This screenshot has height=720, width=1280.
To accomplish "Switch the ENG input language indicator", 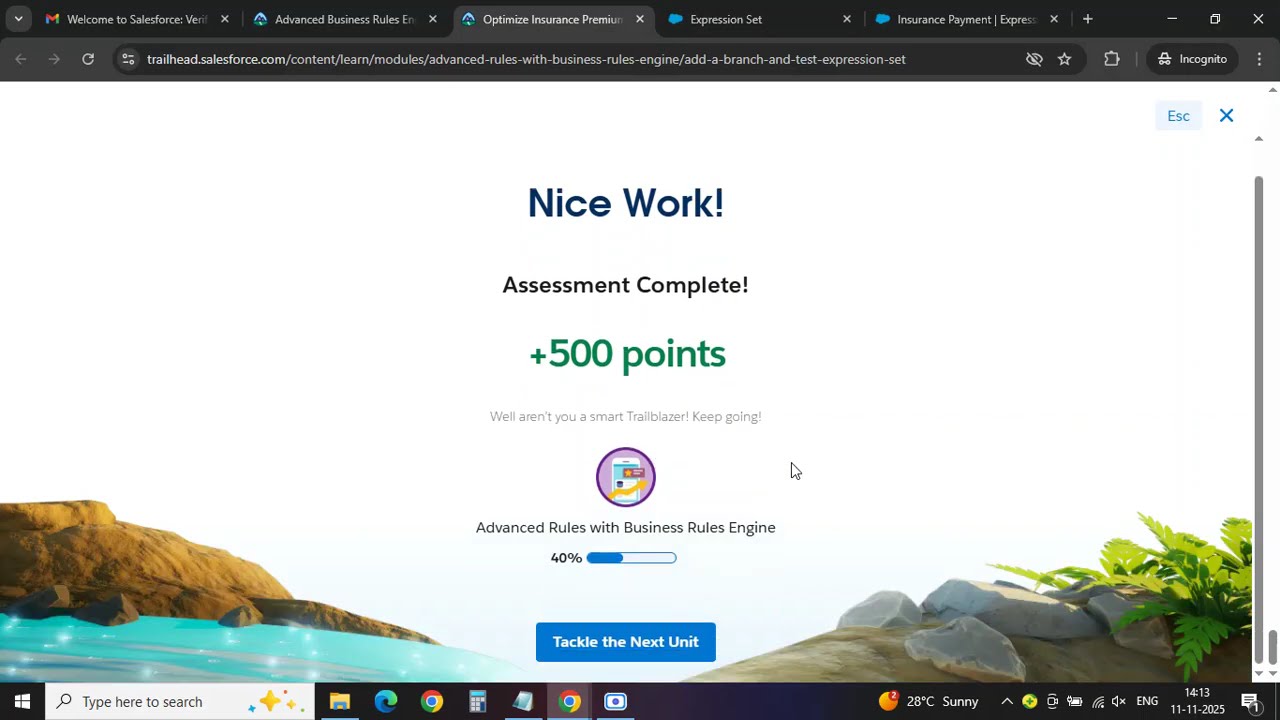I will (x=1147, y=701).
